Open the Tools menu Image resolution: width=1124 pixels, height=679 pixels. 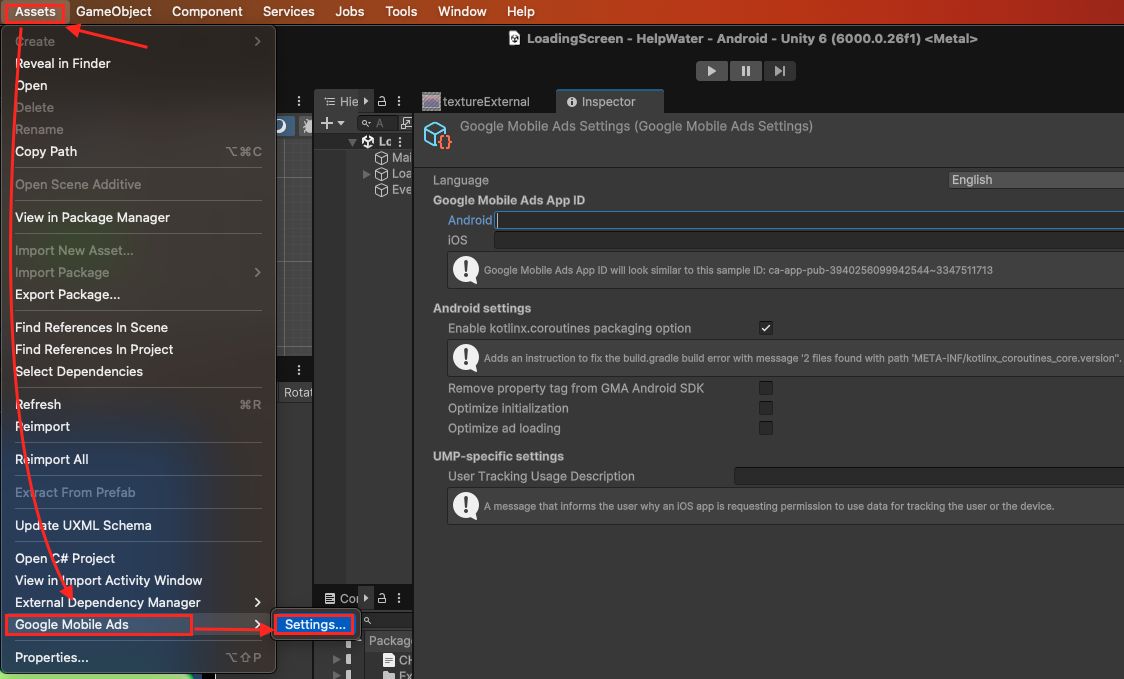coord(401,11)
